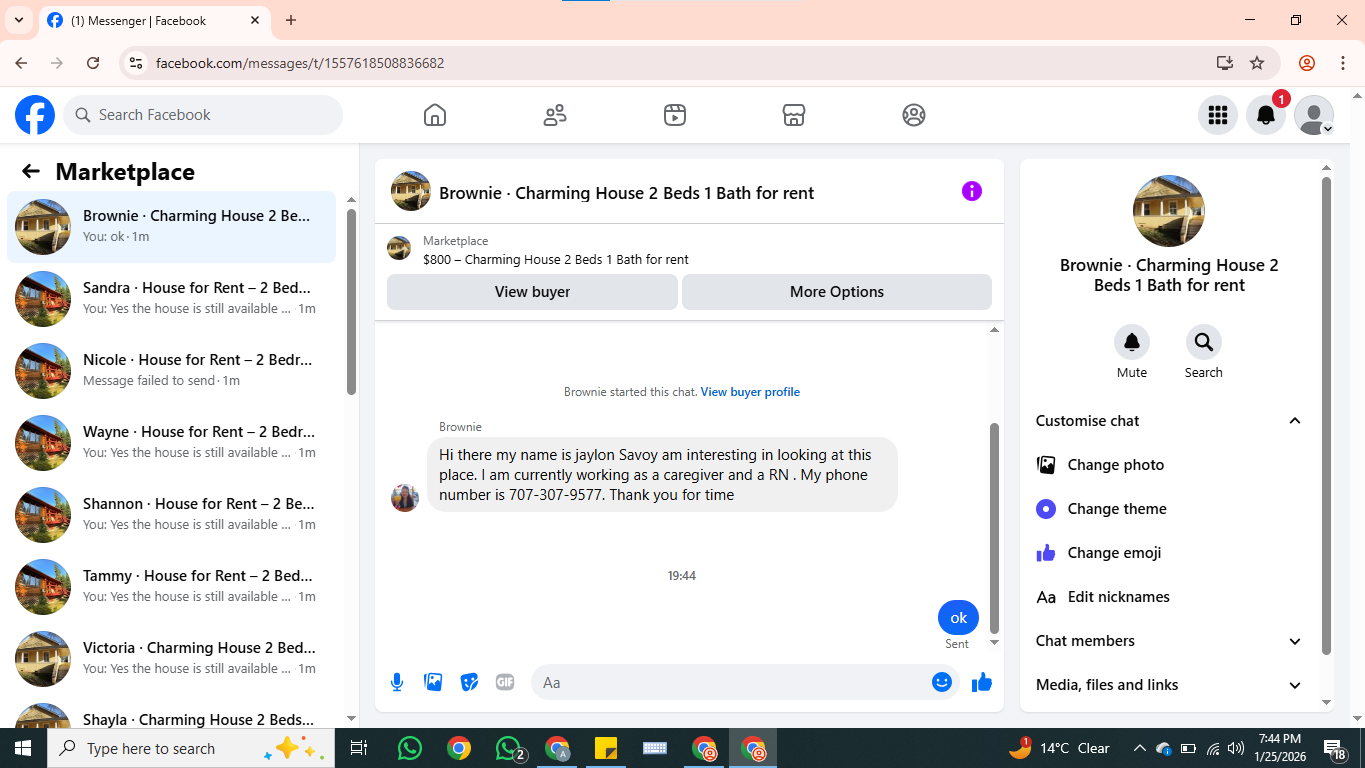The image size is (1365, 768).
Task: Open the browser tab search dropdown
Action: [18, 20]
